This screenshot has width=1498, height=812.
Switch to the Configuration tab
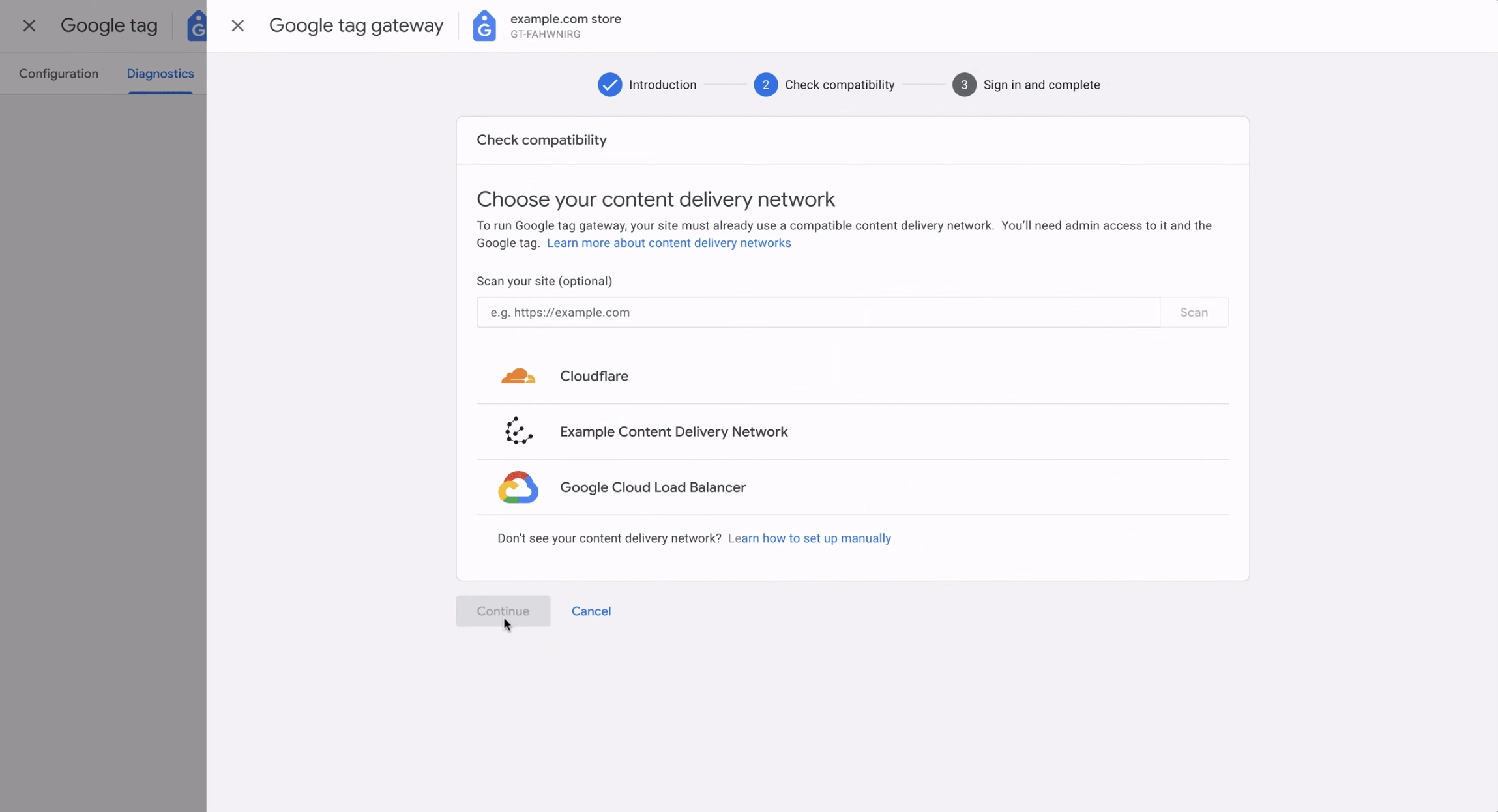coord(59,74)
